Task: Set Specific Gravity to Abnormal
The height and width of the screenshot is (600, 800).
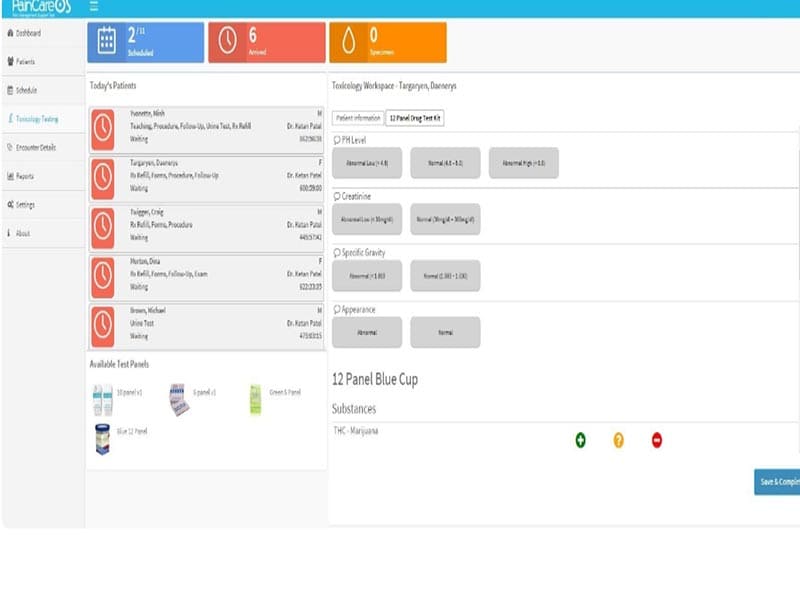Action: click(367, 276)
